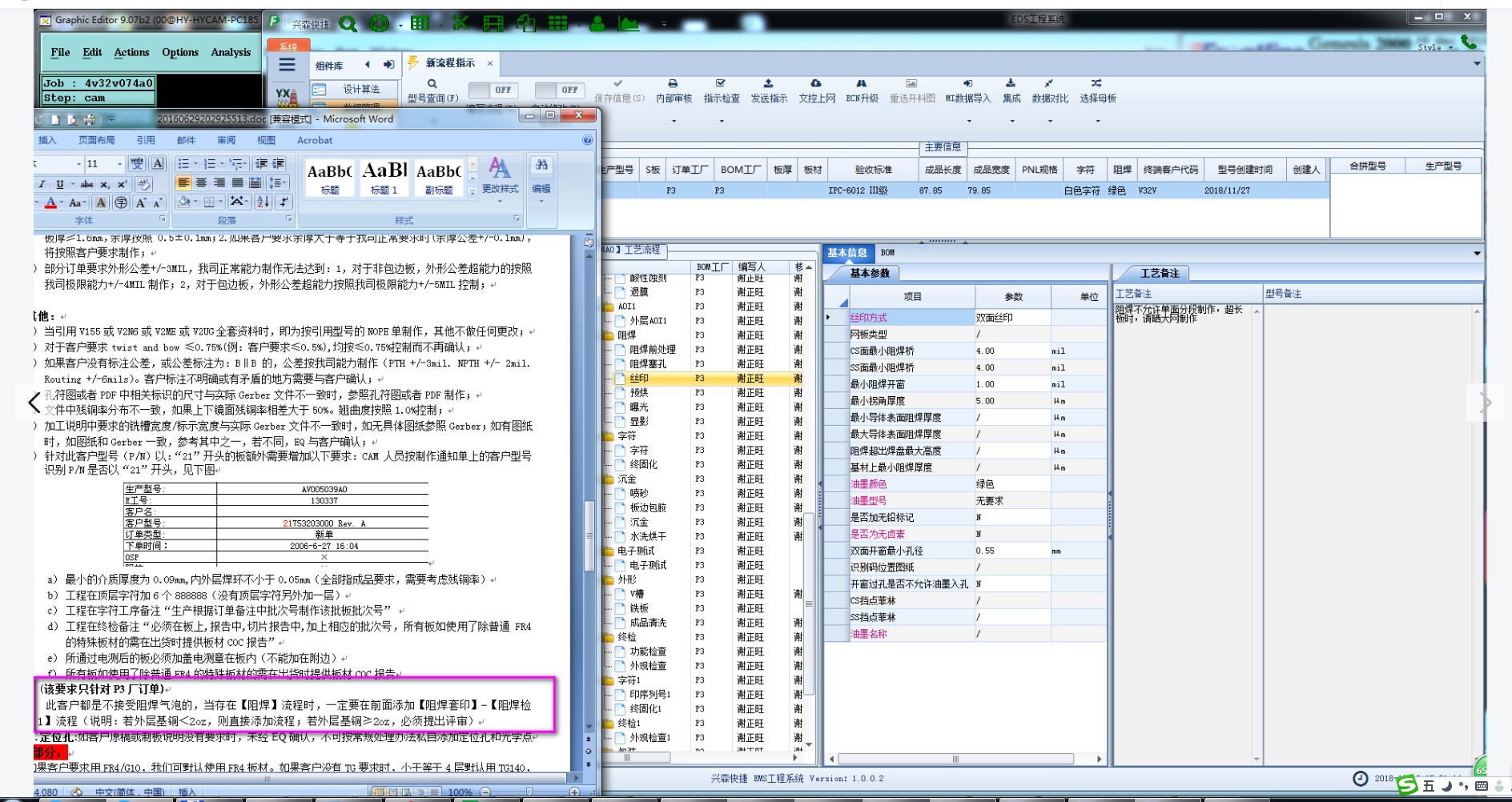Open dropdown arrow under 选择母板
The image size is (1512, 802).
tap(1098, 121)
